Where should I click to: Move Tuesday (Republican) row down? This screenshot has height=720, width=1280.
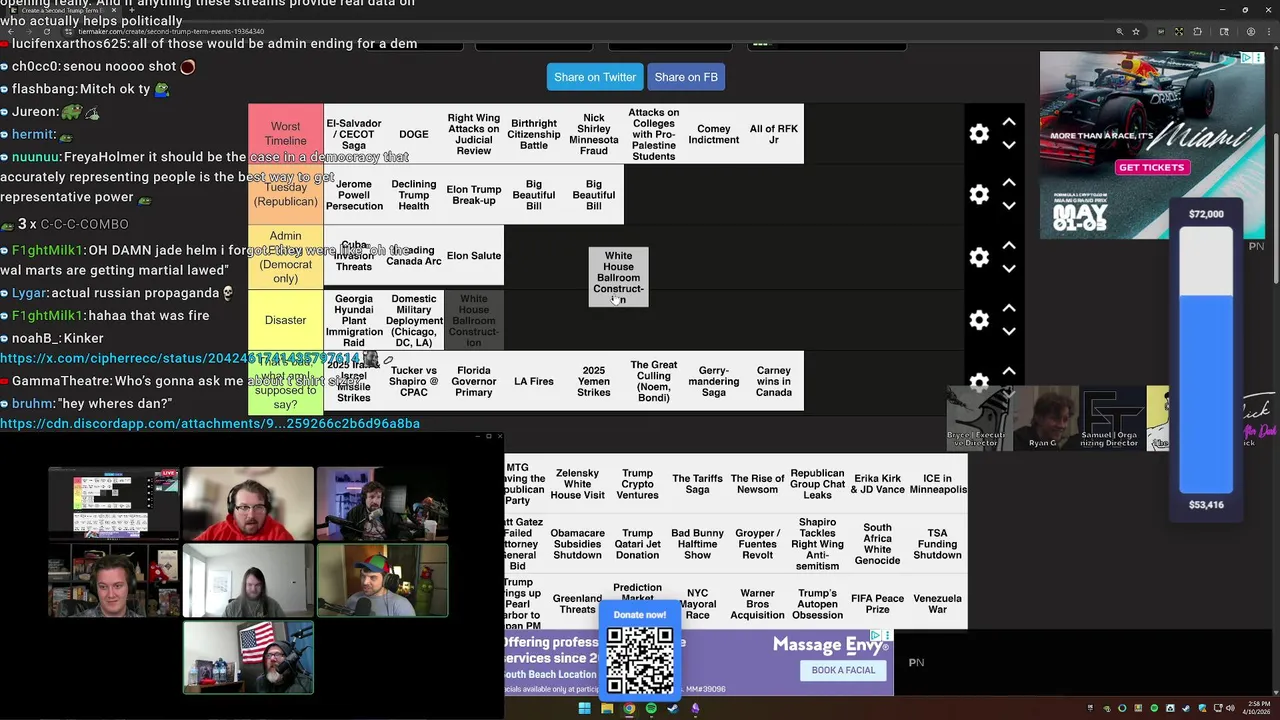(1009, 206)
